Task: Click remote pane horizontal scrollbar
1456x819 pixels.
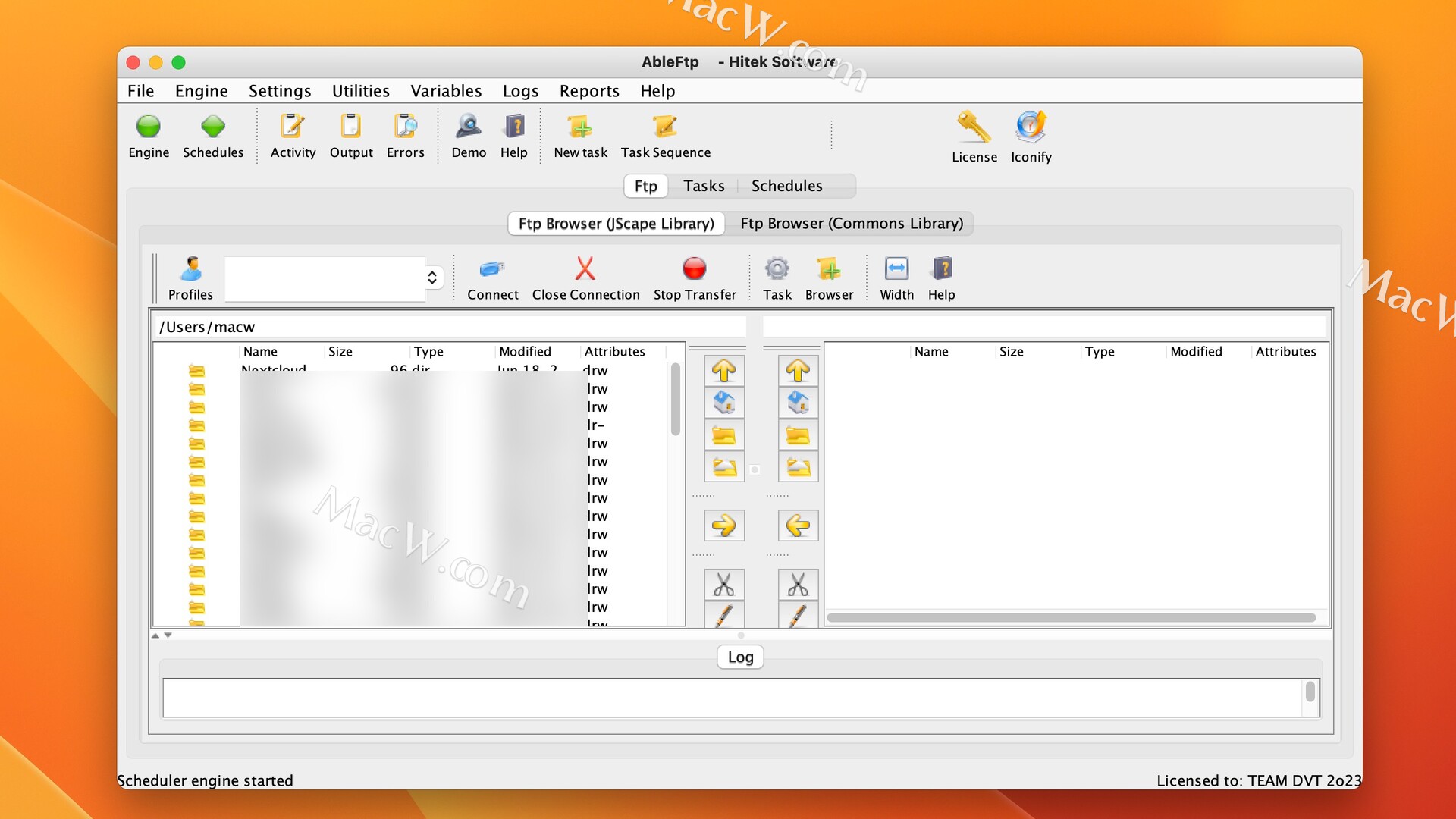Action: (x=1071, y=617)
